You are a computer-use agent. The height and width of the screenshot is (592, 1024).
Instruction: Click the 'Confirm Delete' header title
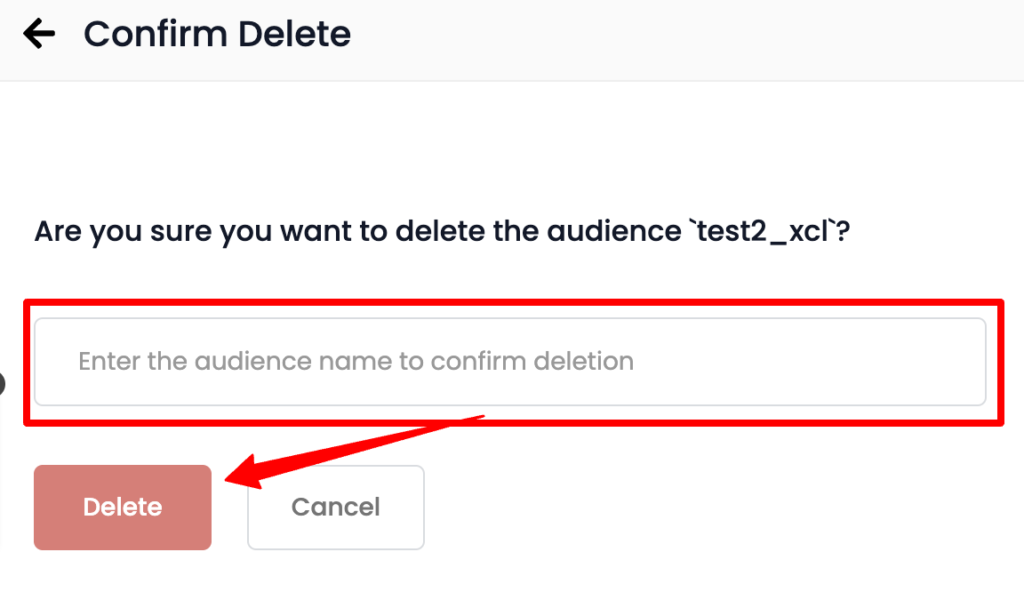click(x=217, y=34)
